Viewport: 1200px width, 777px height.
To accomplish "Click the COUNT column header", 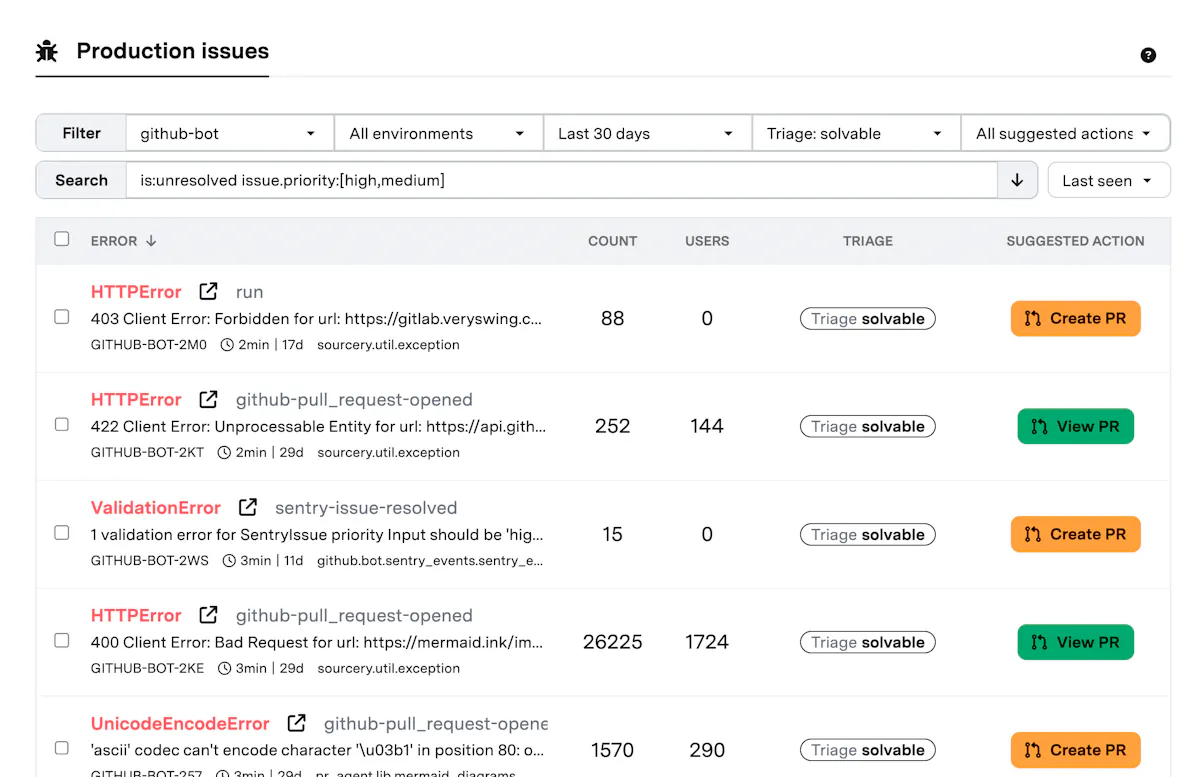I will pos(613,241).
